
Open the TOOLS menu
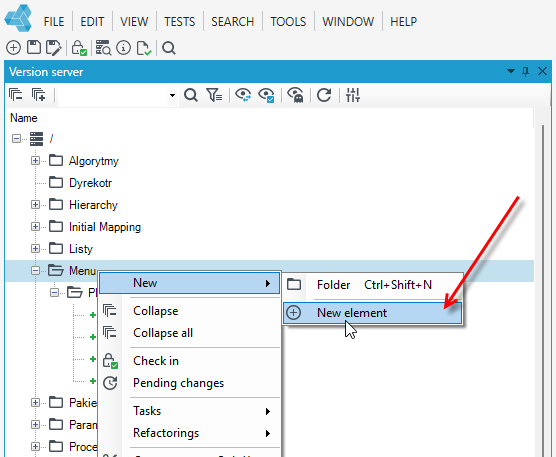(288, 22)
